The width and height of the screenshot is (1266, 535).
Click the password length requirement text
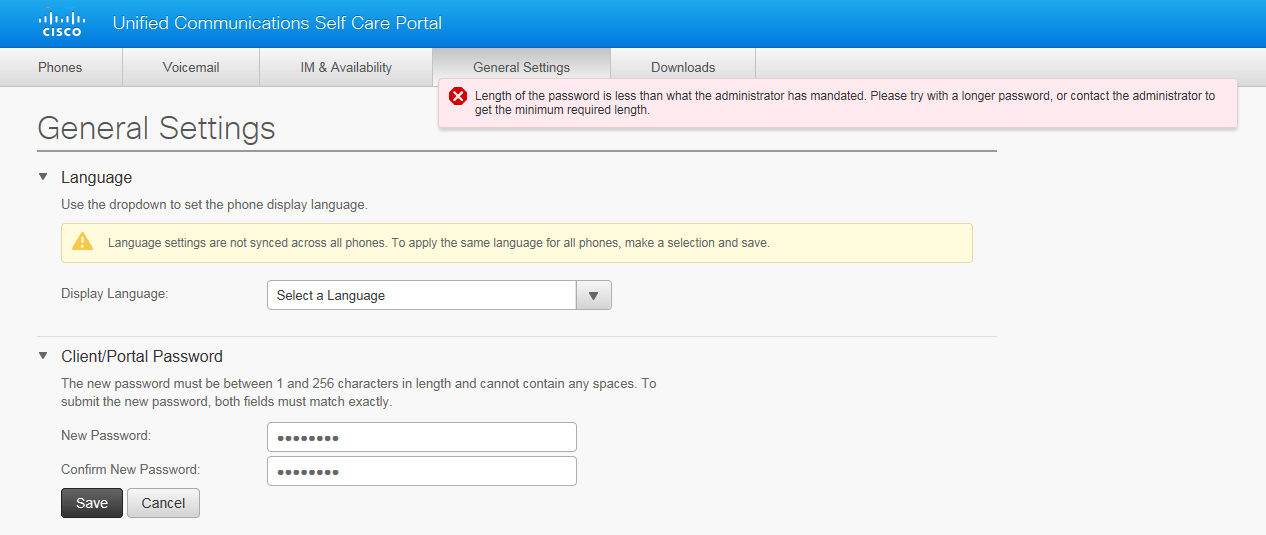[359, 393]
